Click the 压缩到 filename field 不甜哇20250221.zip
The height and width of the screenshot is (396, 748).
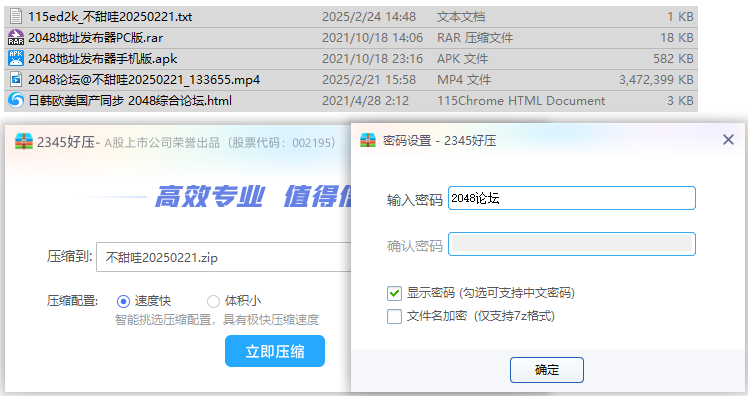click(x=224, y=257)
